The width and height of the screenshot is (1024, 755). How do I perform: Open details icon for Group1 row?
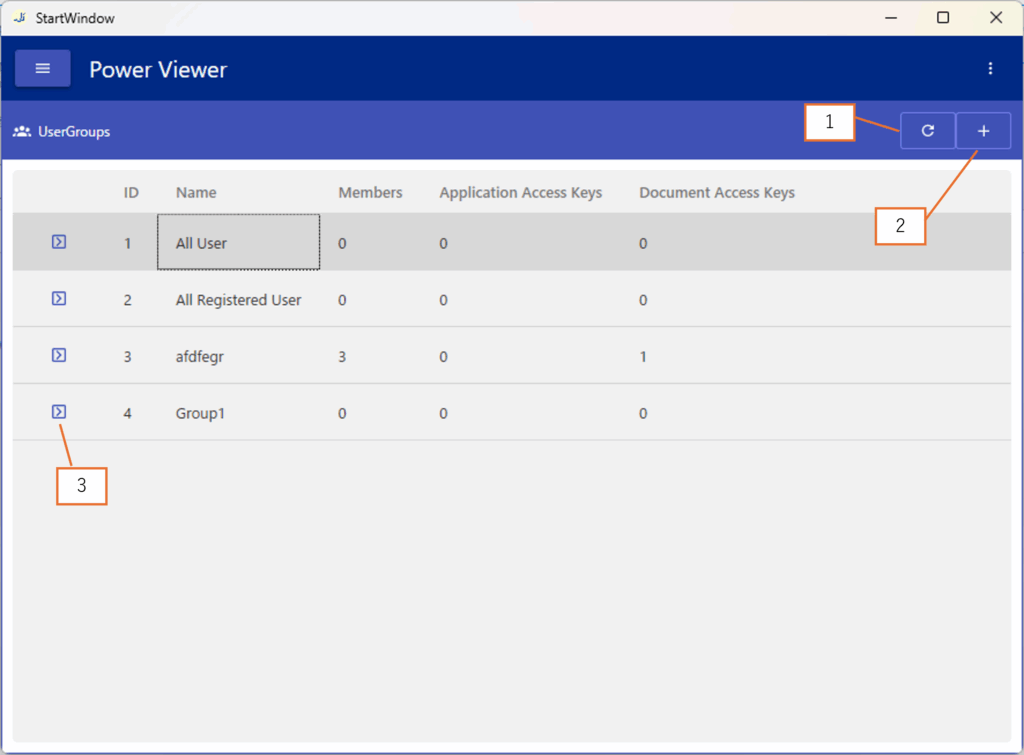point(59,412)
